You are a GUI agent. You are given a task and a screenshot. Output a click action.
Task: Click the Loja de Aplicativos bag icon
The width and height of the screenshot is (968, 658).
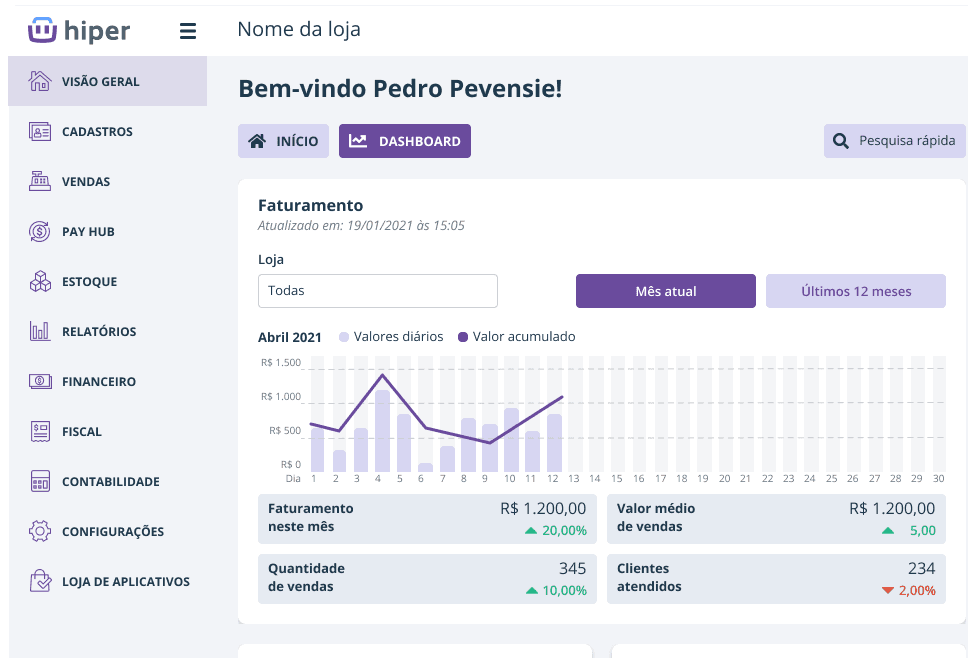click(x=40, y=581)
